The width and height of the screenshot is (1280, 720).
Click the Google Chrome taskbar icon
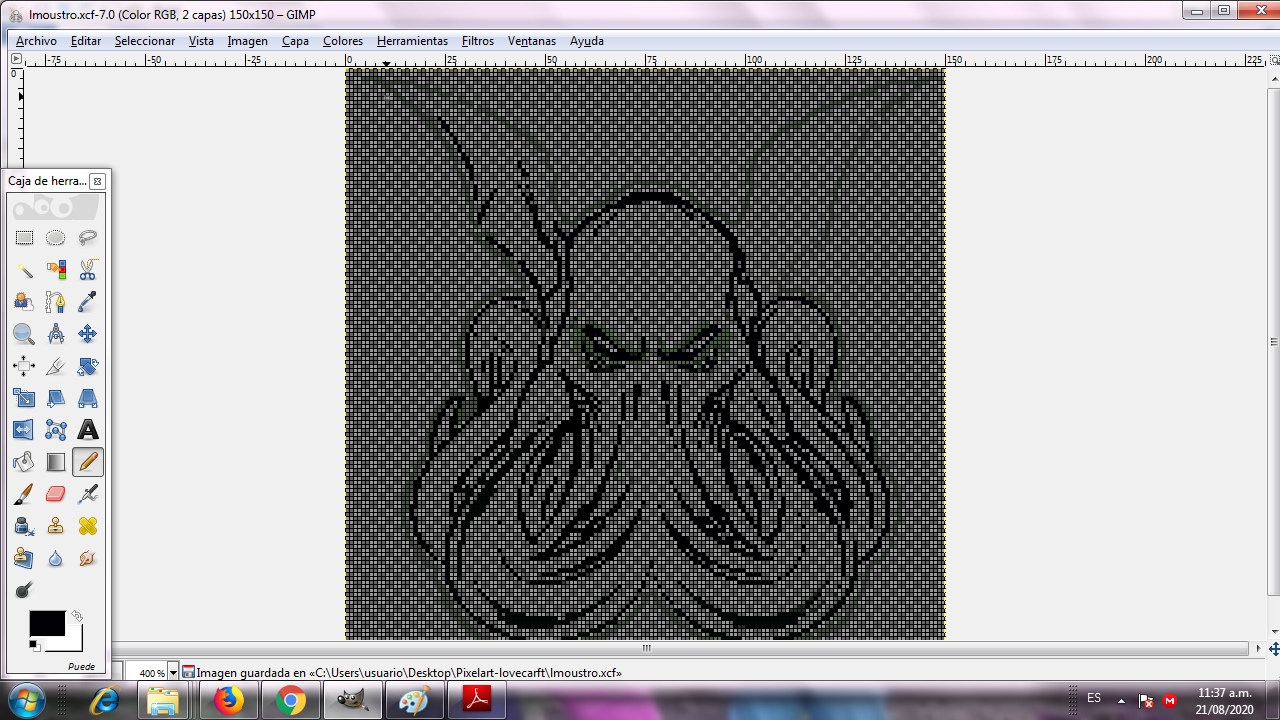point(291,700)
